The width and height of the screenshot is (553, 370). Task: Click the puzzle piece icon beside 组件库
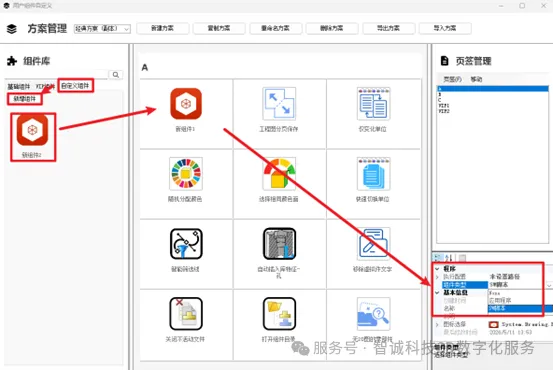point(12,61)
